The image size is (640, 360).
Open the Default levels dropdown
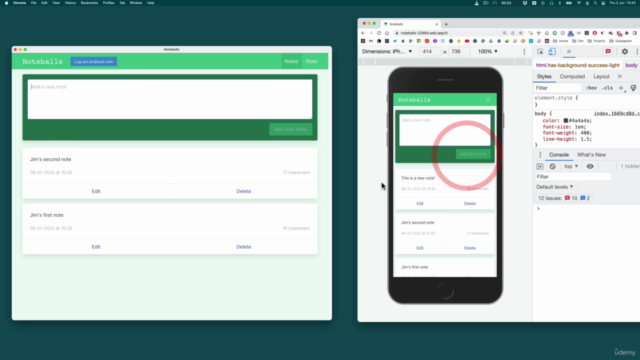click(x=554, y=187)
